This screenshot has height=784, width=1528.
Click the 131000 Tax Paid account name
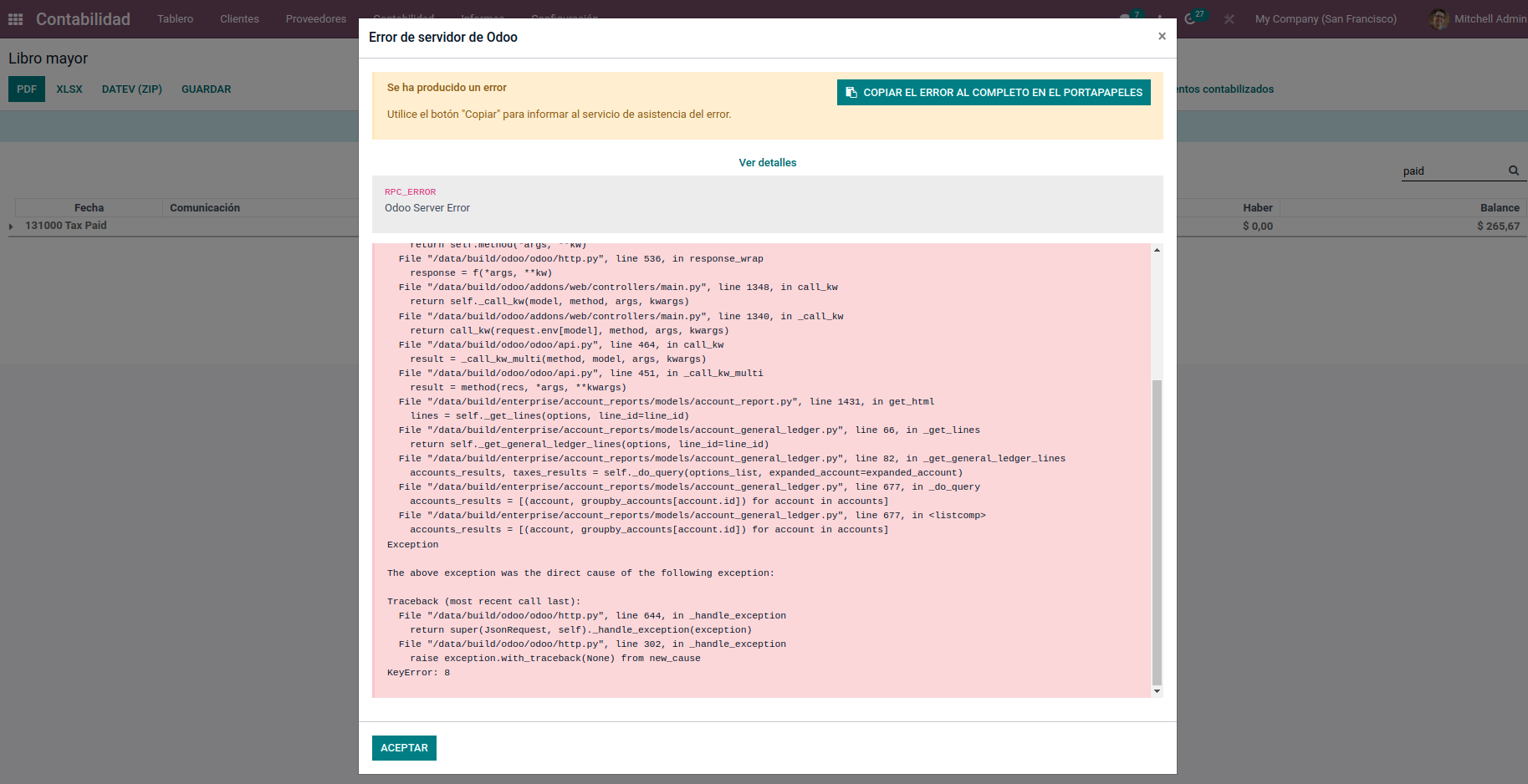(x=66, y=226)
